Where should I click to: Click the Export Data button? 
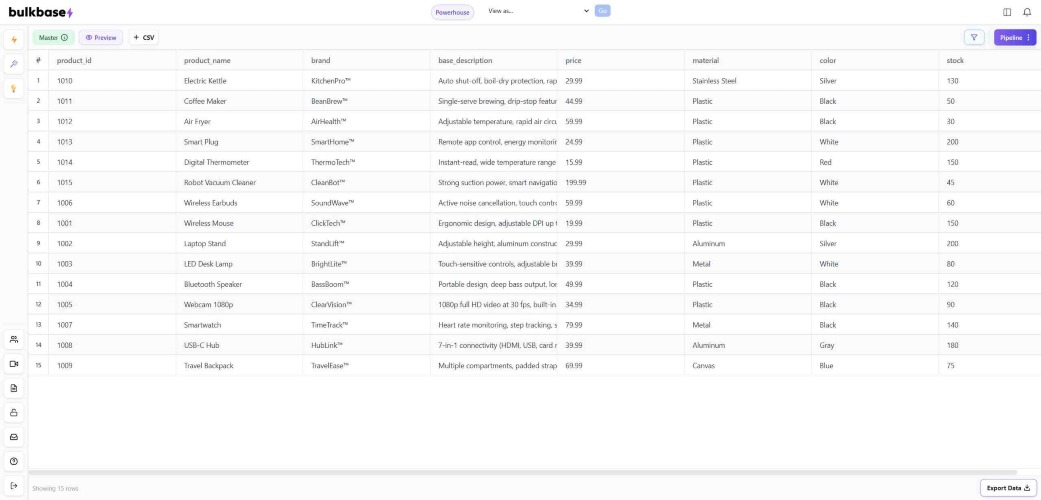tap(1008, 488)
